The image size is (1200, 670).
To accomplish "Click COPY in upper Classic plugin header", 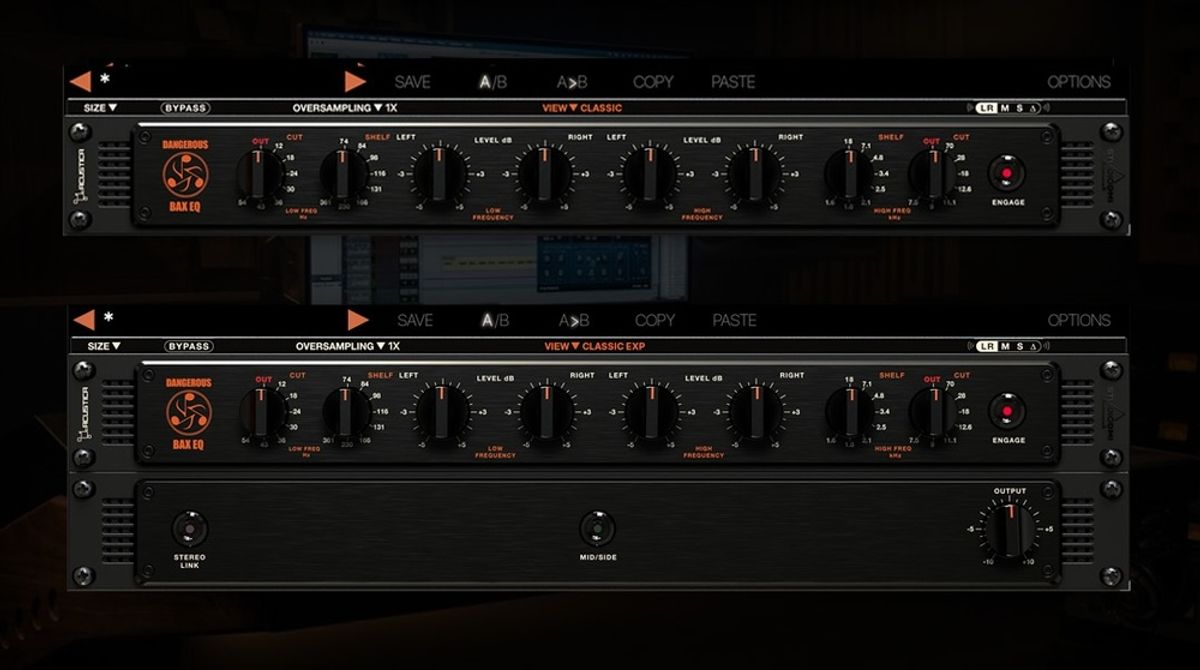I will point(653,82).
